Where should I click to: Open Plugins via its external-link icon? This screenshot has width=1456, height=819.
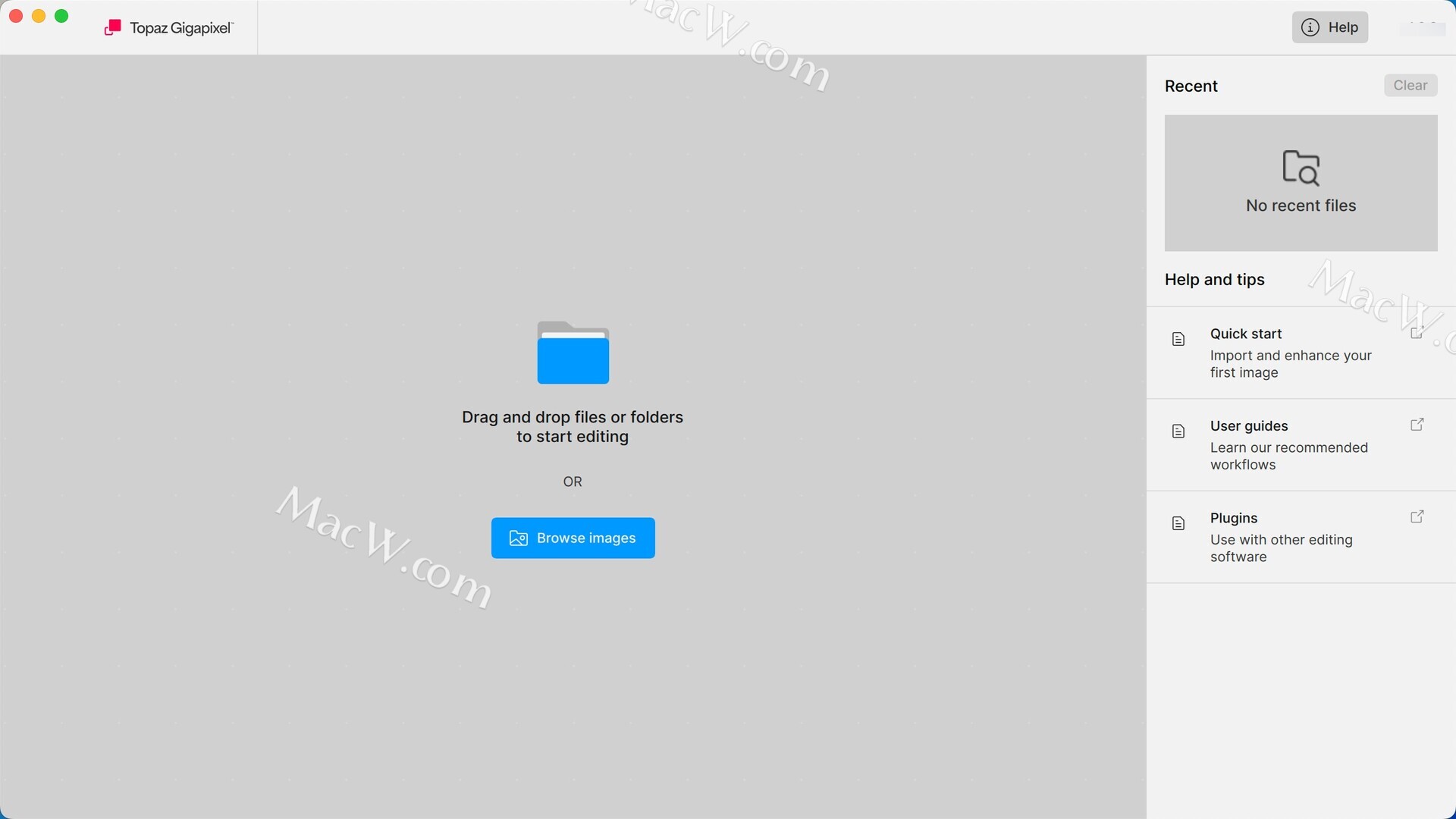[1417, 517]
